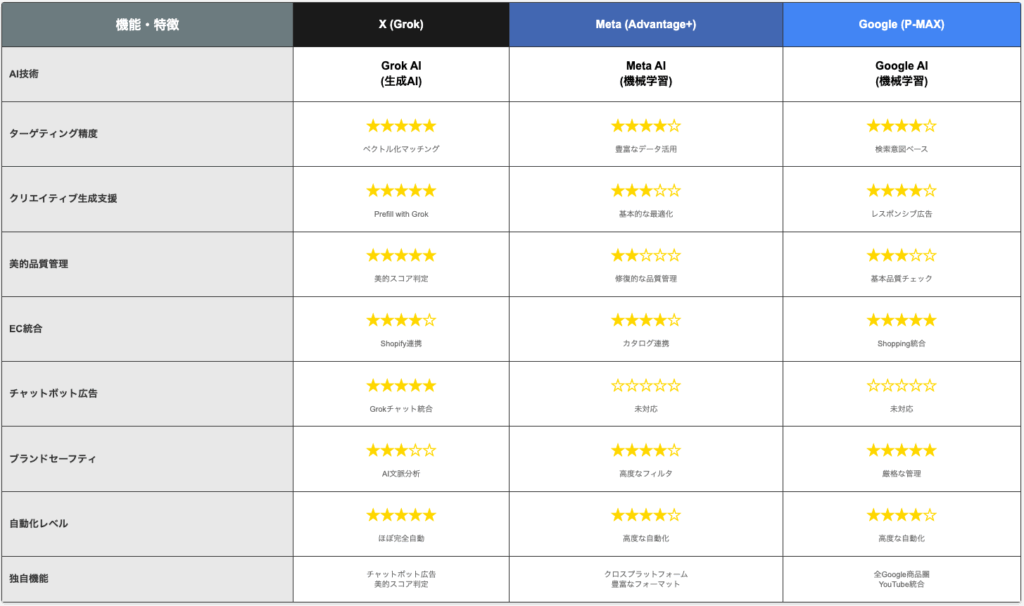Click X star rating for EC統合
The height and width of the screenshot is (606, 1024).
click(401, 320)
